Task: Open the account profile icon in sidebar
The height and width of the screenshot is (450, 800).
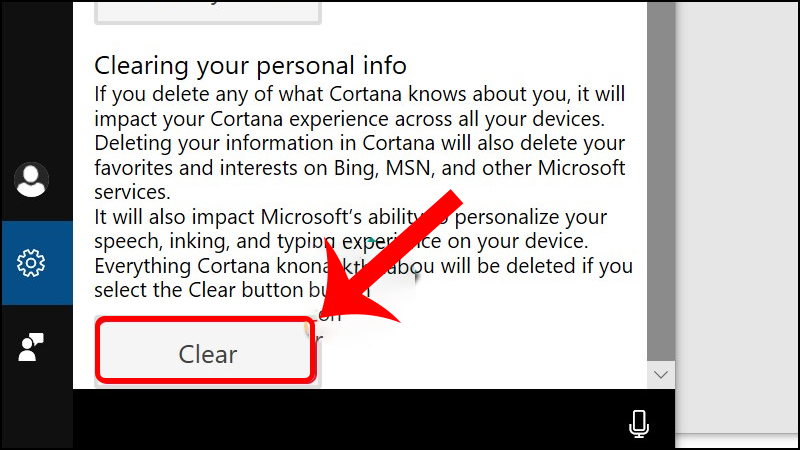Action: pyautogui.click(x=31, y=180)
